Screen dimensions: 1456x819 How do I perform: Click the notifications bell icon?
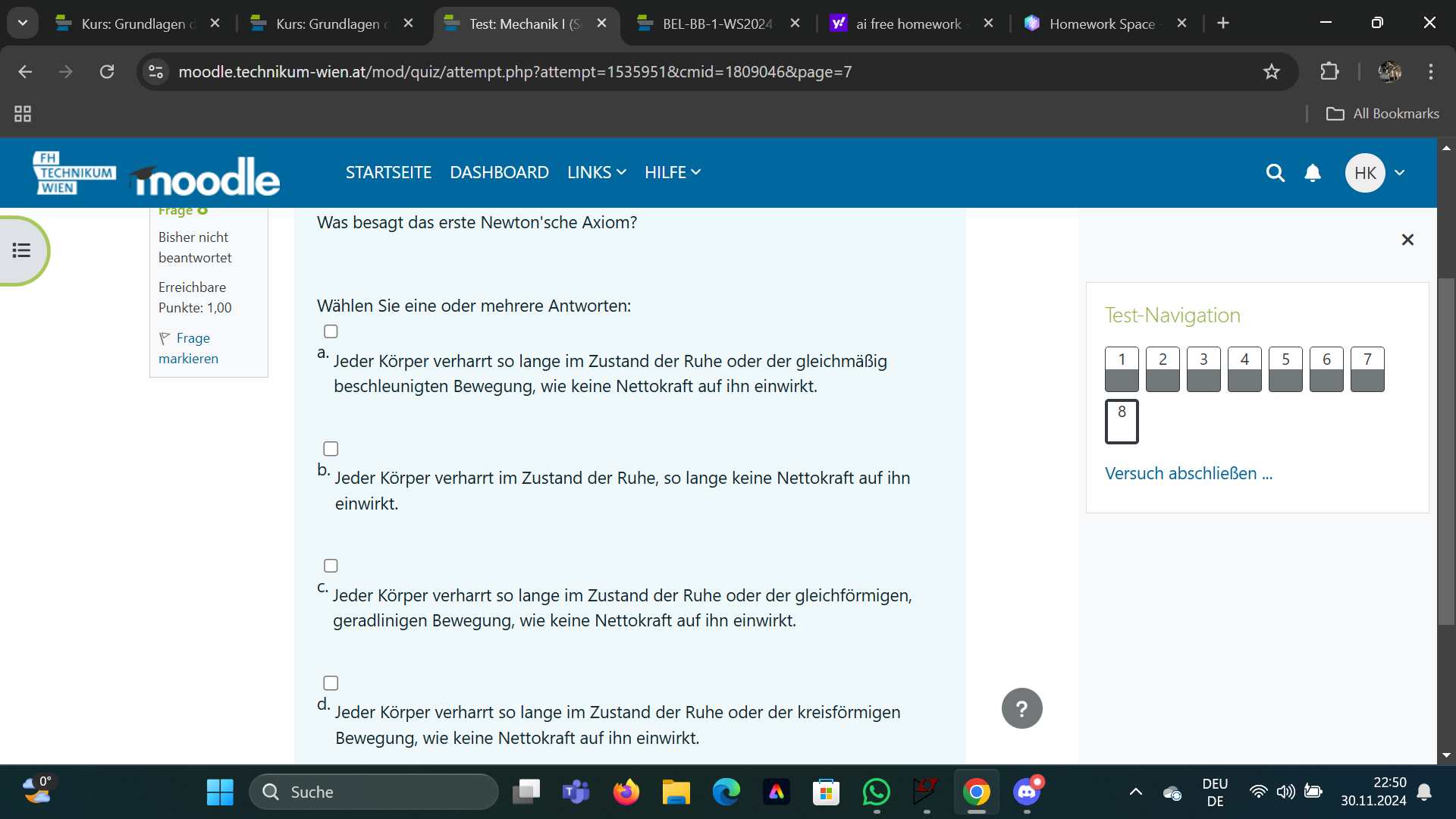[x=1313, y=172]
